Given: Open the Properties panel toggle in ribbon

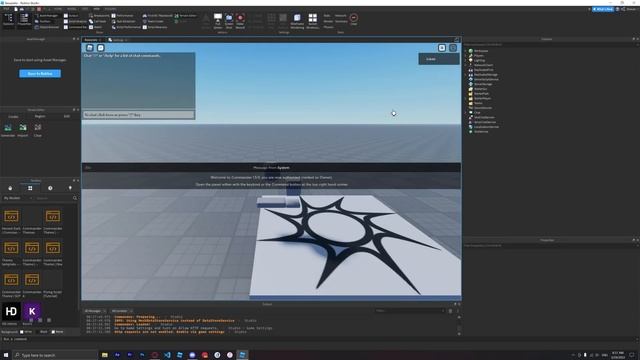Looking at the screenshot, I should coord(24,20).
